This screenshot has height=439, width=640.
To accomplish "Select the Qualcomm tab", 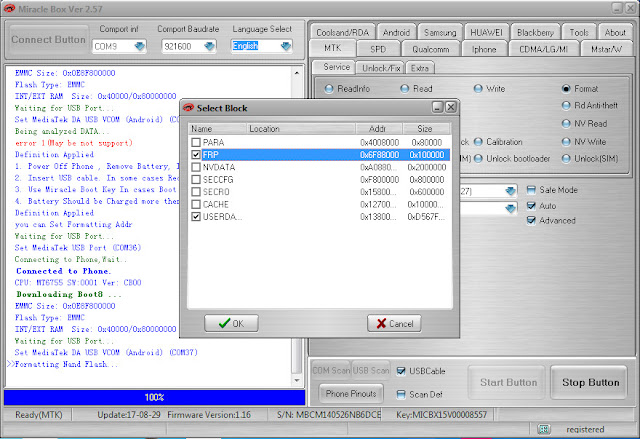I will pyautogui.click(x=431, y=49).
